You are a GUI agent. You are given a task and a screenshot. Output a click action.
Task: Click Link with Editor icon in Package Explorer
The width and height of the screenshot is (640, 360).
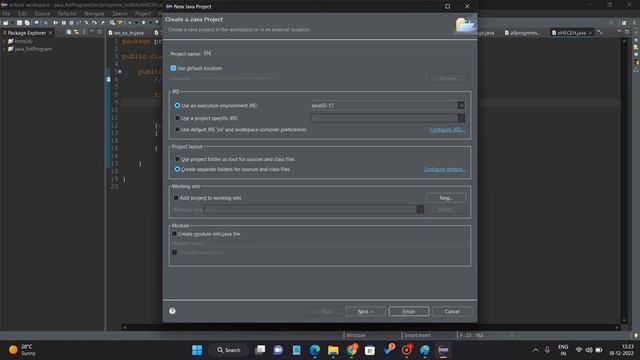click(76, 32)
